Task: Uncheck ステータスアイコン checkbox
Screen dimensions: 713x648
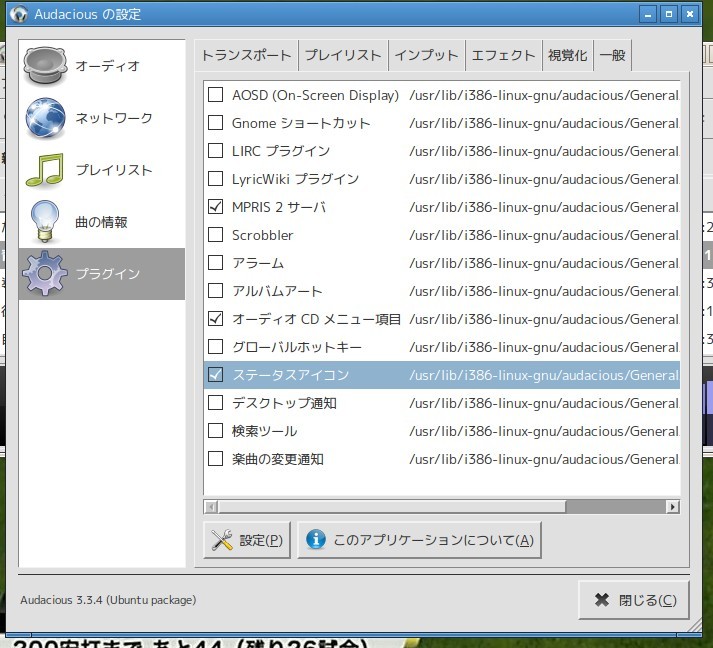Action: (216, 375)
